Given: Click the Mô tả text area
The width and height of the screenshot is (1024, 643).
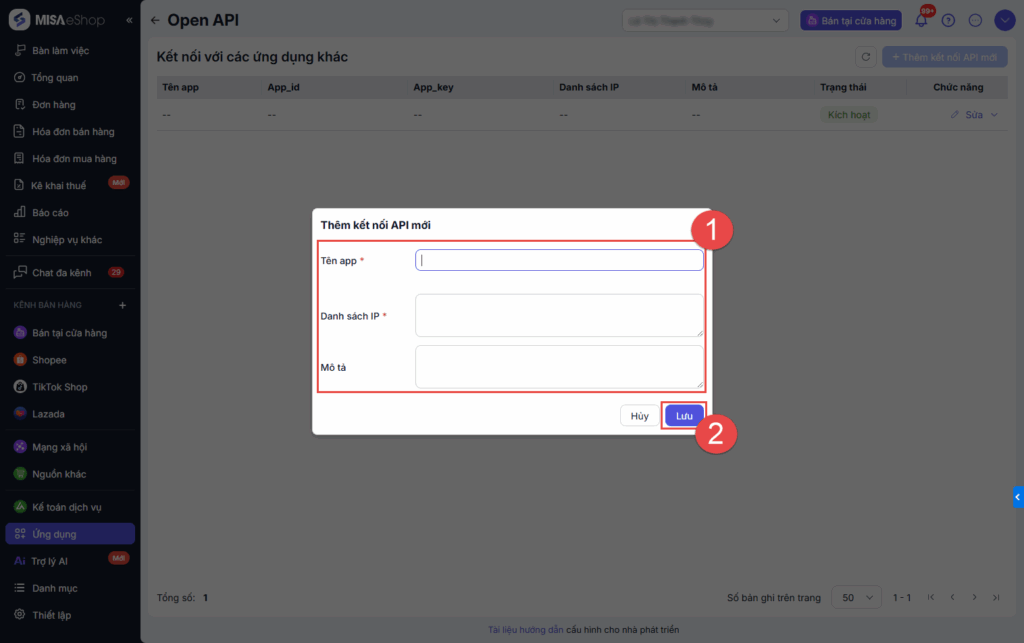Looking at the screenshot, I should point(559,367).
